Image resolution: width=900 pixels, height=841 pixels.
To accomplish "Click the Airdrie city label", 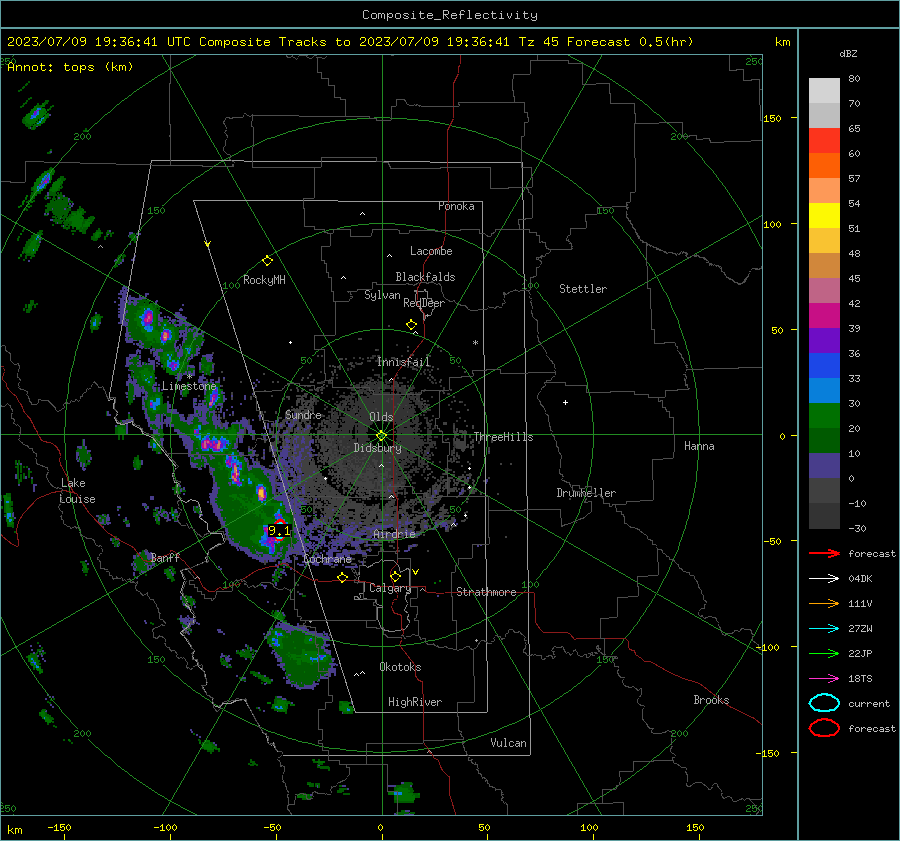I will click(x=394, y=534).
